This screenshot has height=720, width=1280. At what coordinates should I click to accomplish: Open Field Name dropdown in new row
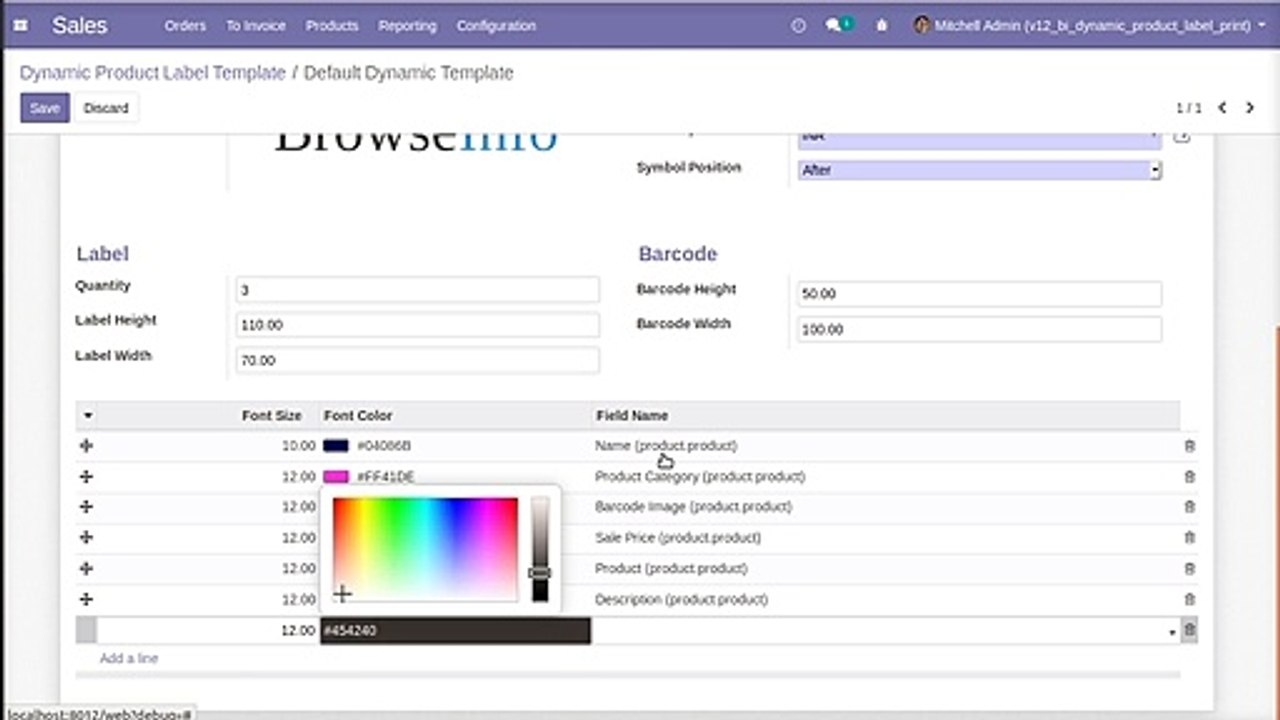(1171, 632)
